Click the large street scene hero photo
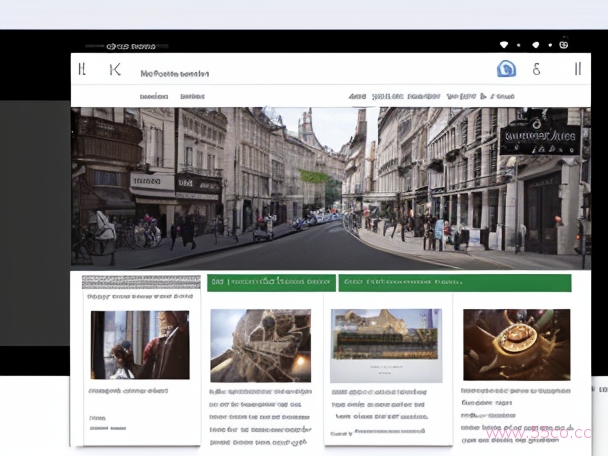This screenshot has height=456, width=608. pos(331,188)
